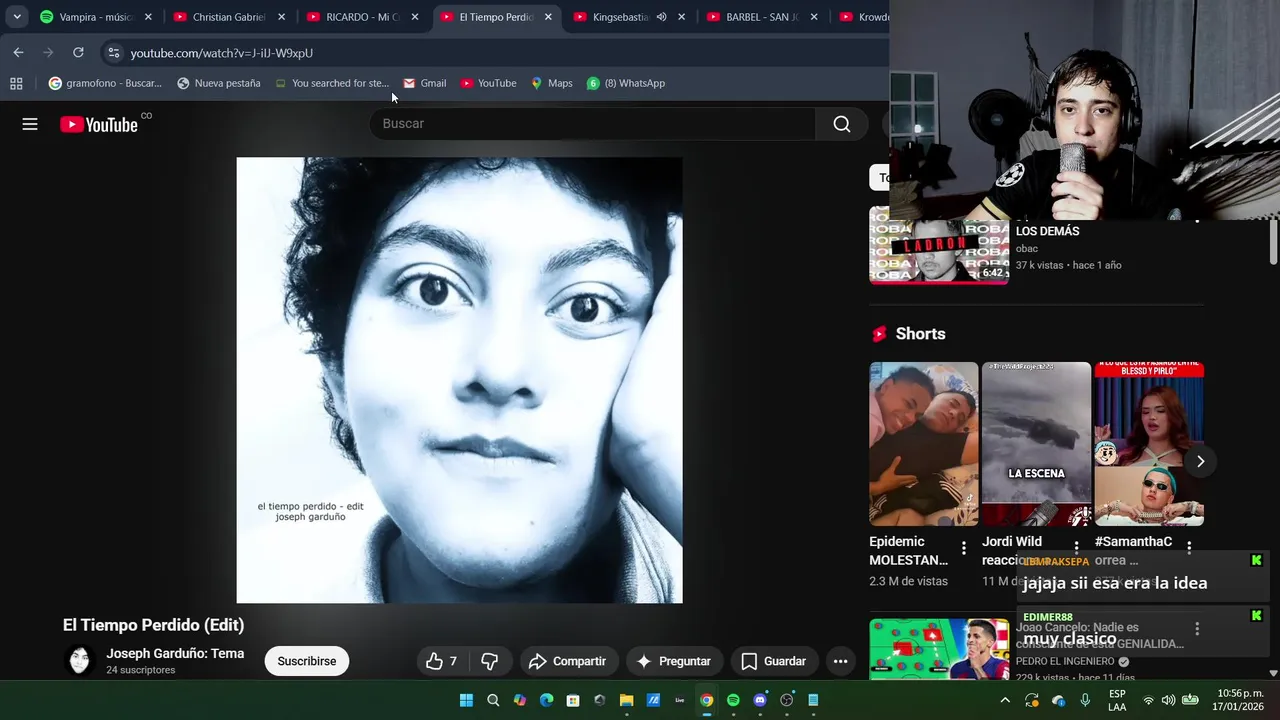This screenshot has height=720, width=1280.
Task: Open more actions ellipsis under the video
Action: coord(840,661)
